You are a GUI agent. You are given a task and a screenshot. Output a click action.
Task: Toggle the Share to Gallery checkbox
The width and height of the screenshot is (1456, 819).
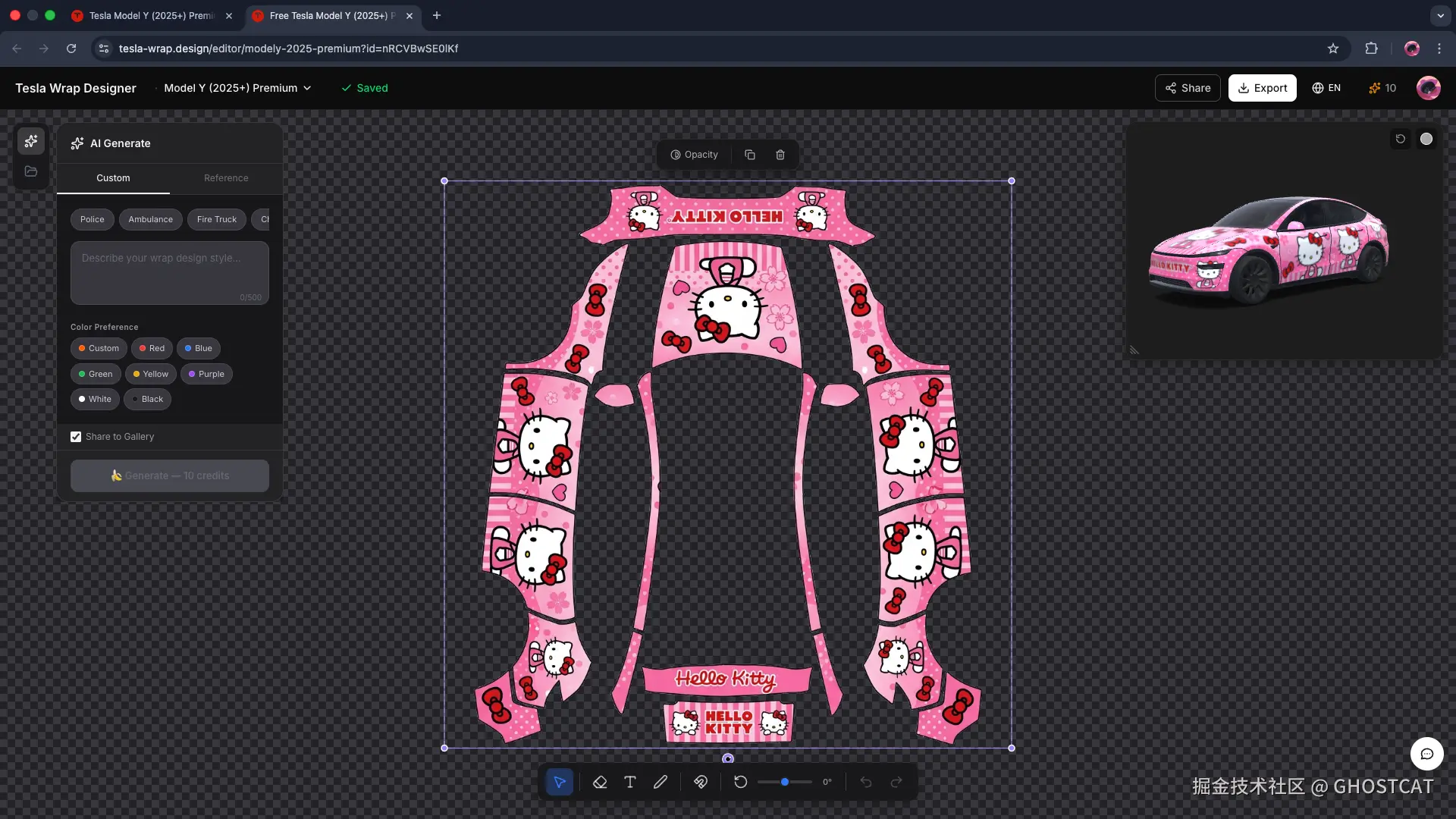pyautogui.click(x=76, y=437)
